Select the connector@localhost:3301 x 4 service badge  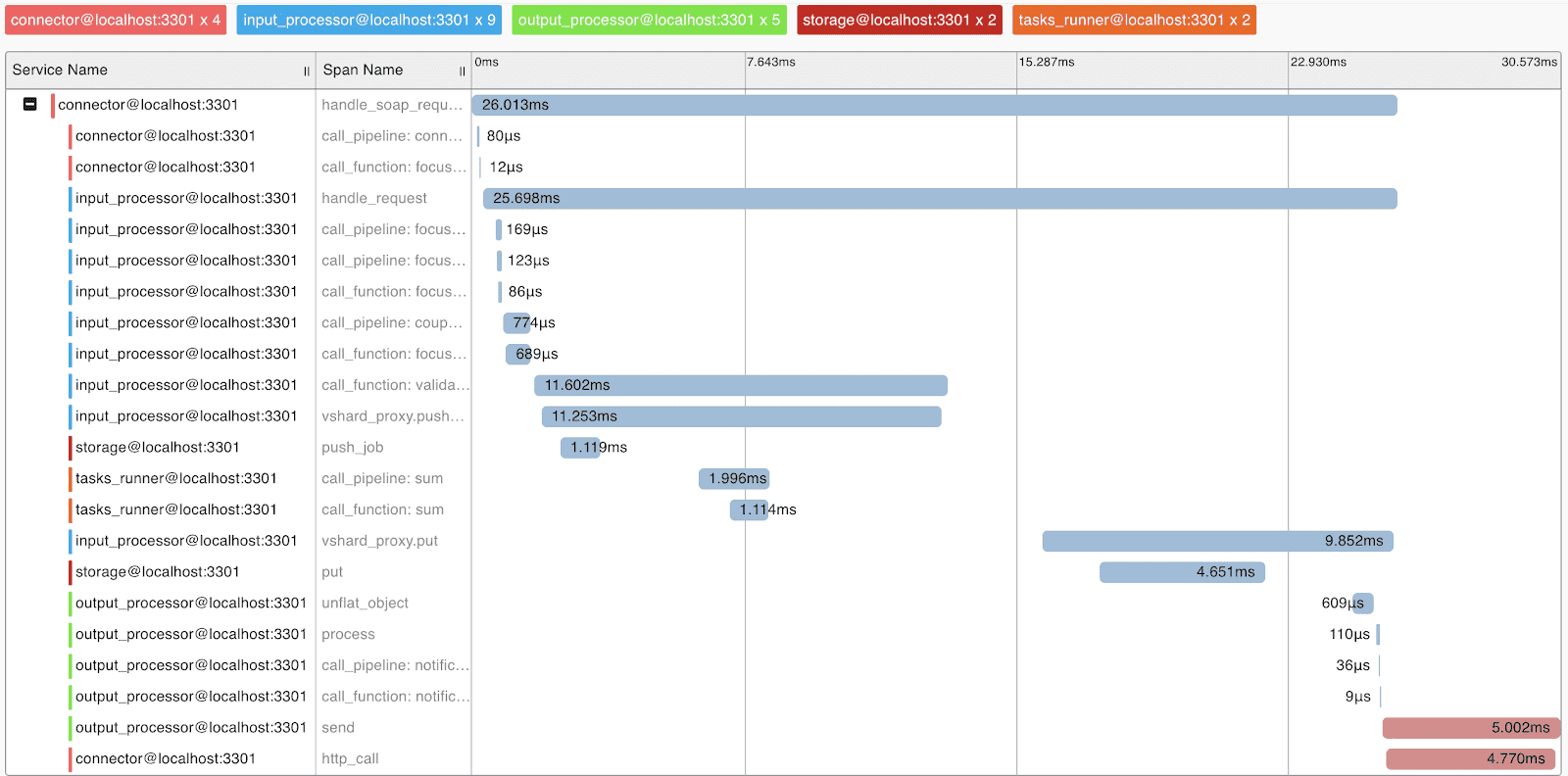point(116,20)
